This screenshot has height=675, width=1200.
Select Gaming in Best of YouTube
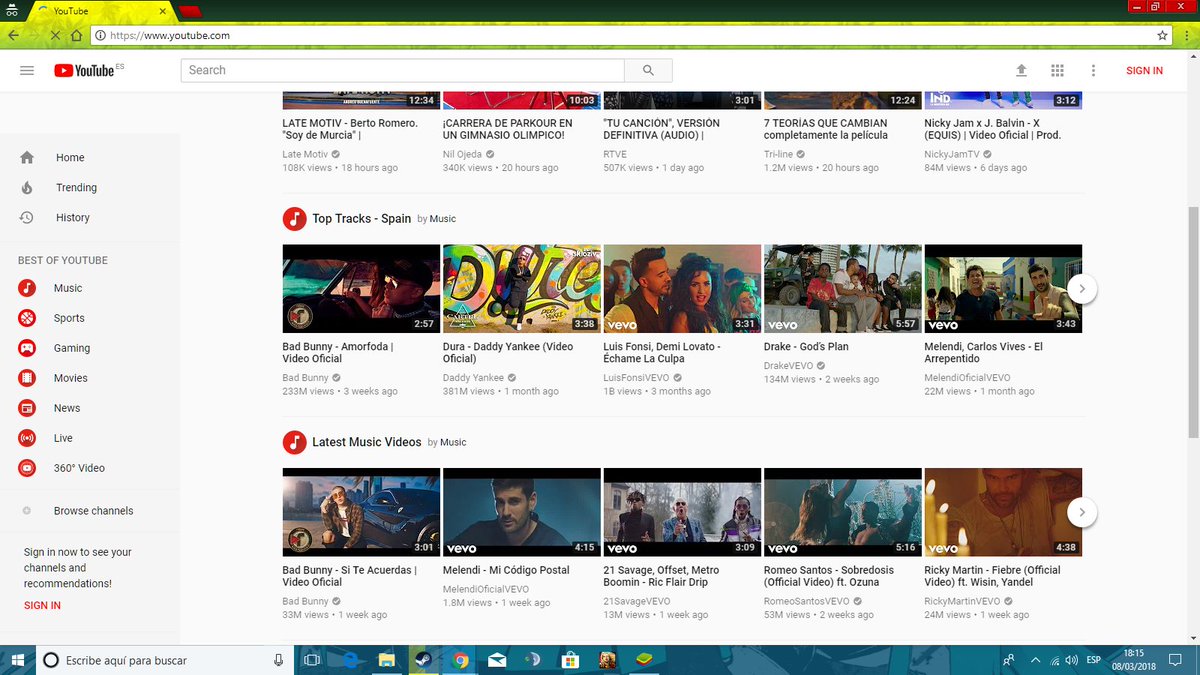pyautogui.click(x=72, y=348)
